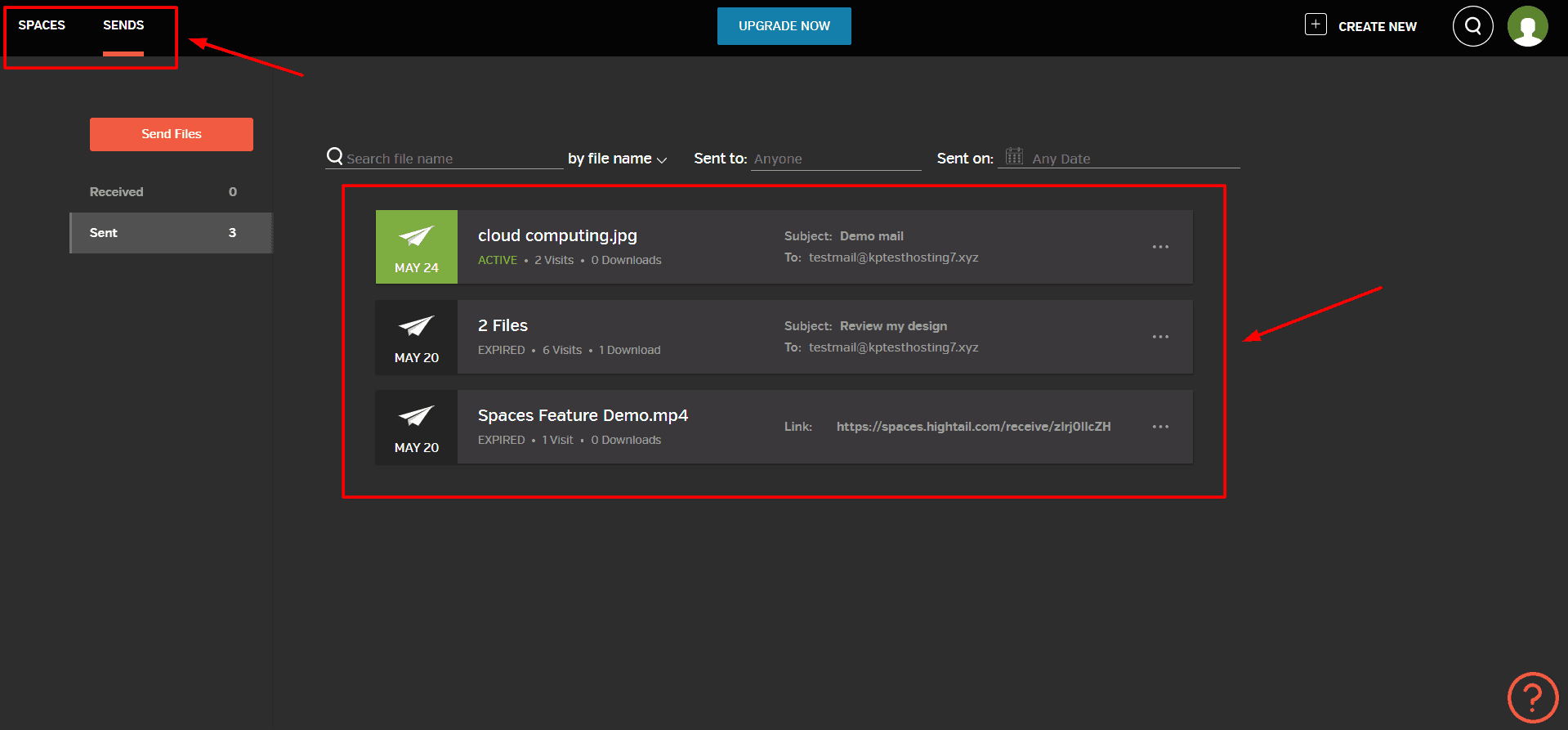Click the Upgrade Now button

tap(784, 26)
